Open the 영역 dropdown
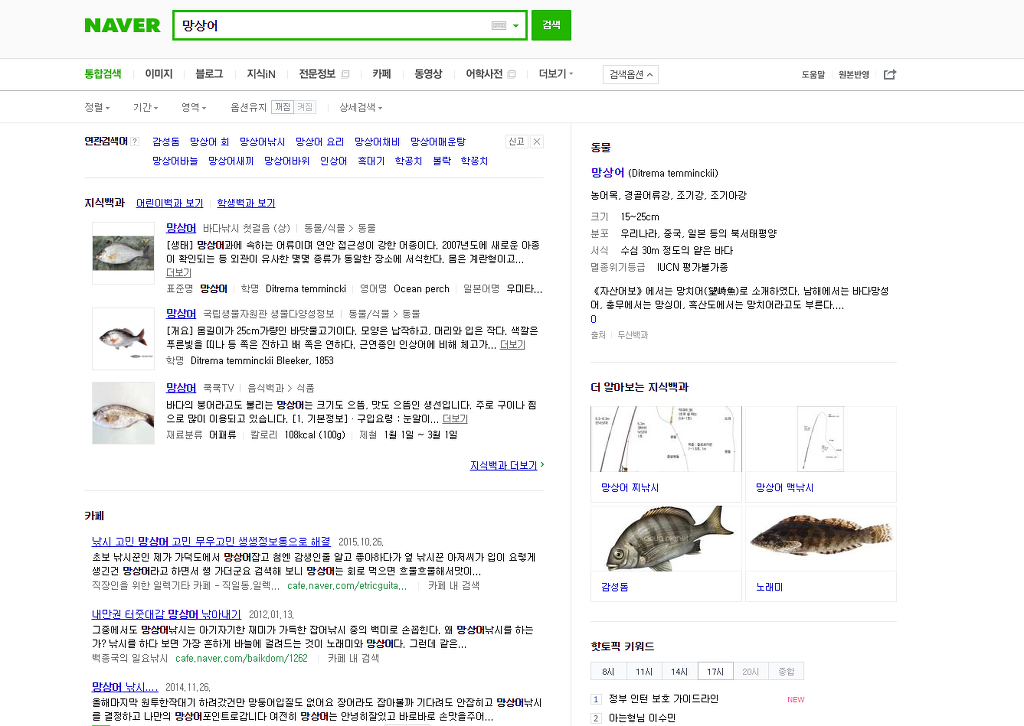Image resolution: width=1024 pixels, height=726 pixels. [194, 107]
